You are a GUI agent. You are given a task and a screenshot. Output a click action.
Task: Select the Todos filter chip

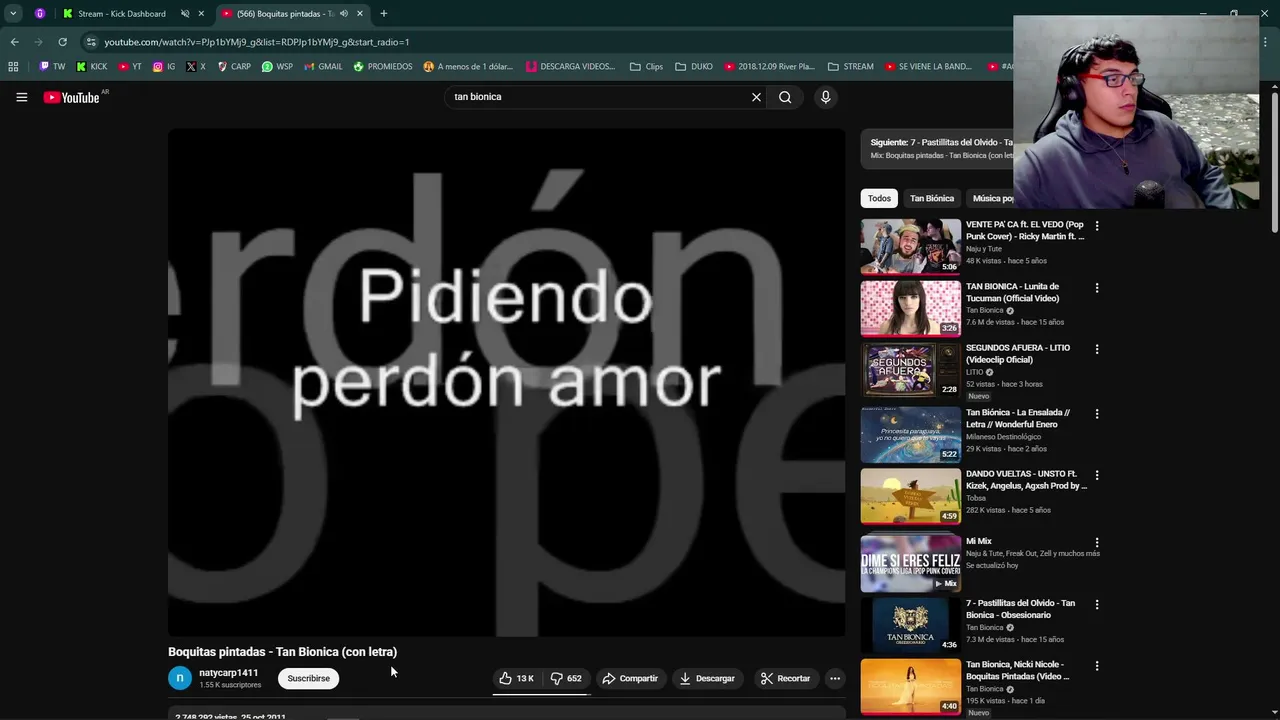coord(879,198)
